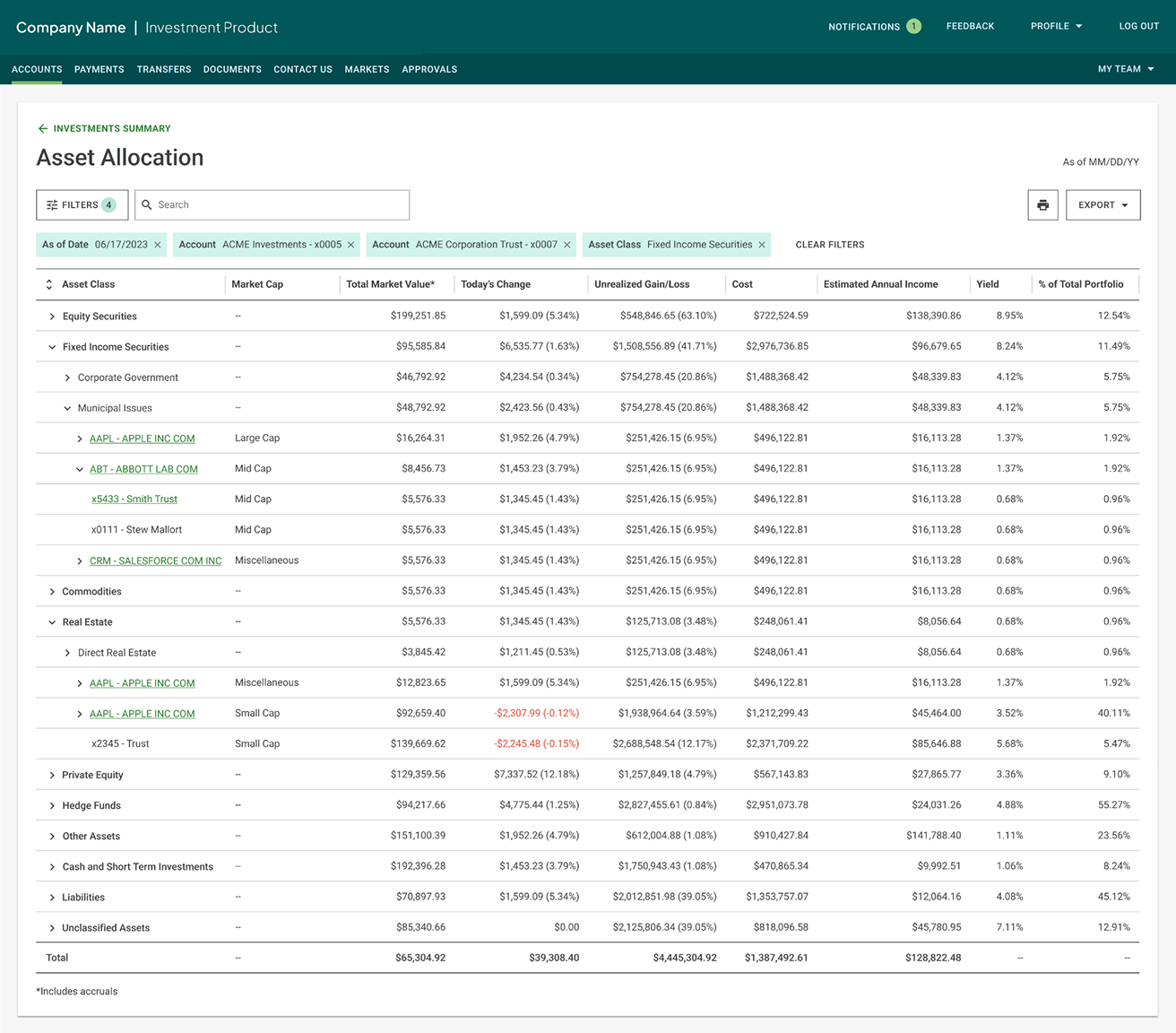Screen dimensions: 1176x1033
Task: Click the print icon button
Action: click(1042, 205)
